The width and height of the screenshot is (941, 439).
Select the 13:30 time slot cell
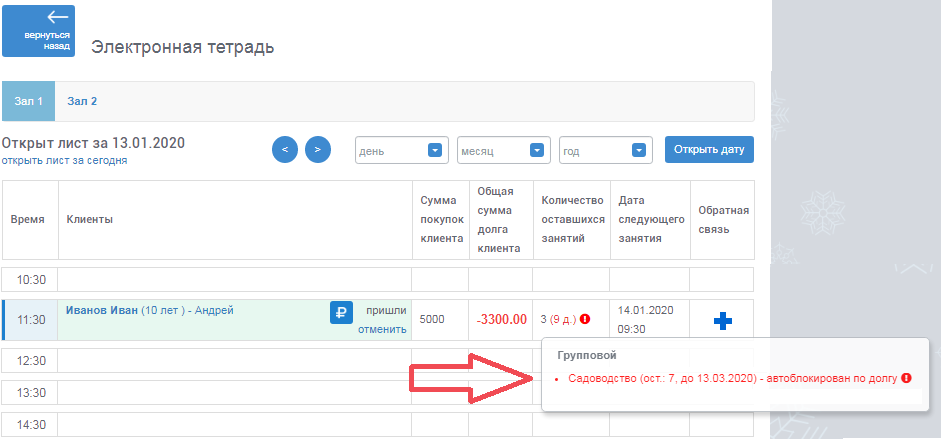pyautogui.click(x=29, y=393)
